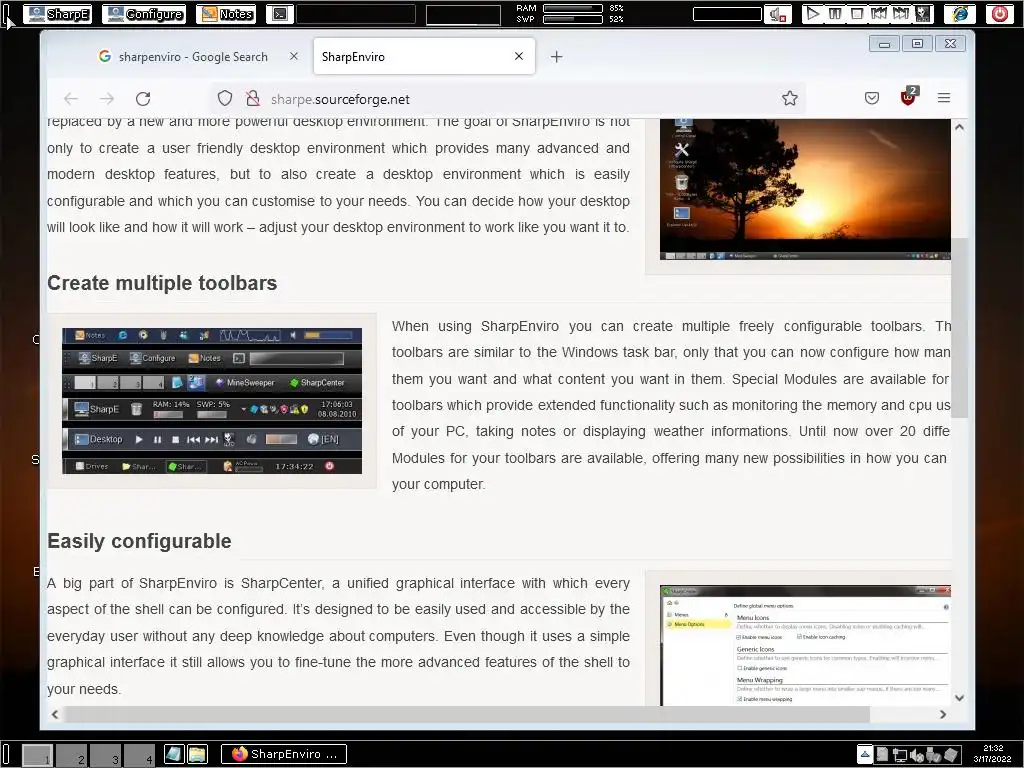Switch to virtual desktop 2
Viewport: 1024px width, 768px height.
(71, 755)
